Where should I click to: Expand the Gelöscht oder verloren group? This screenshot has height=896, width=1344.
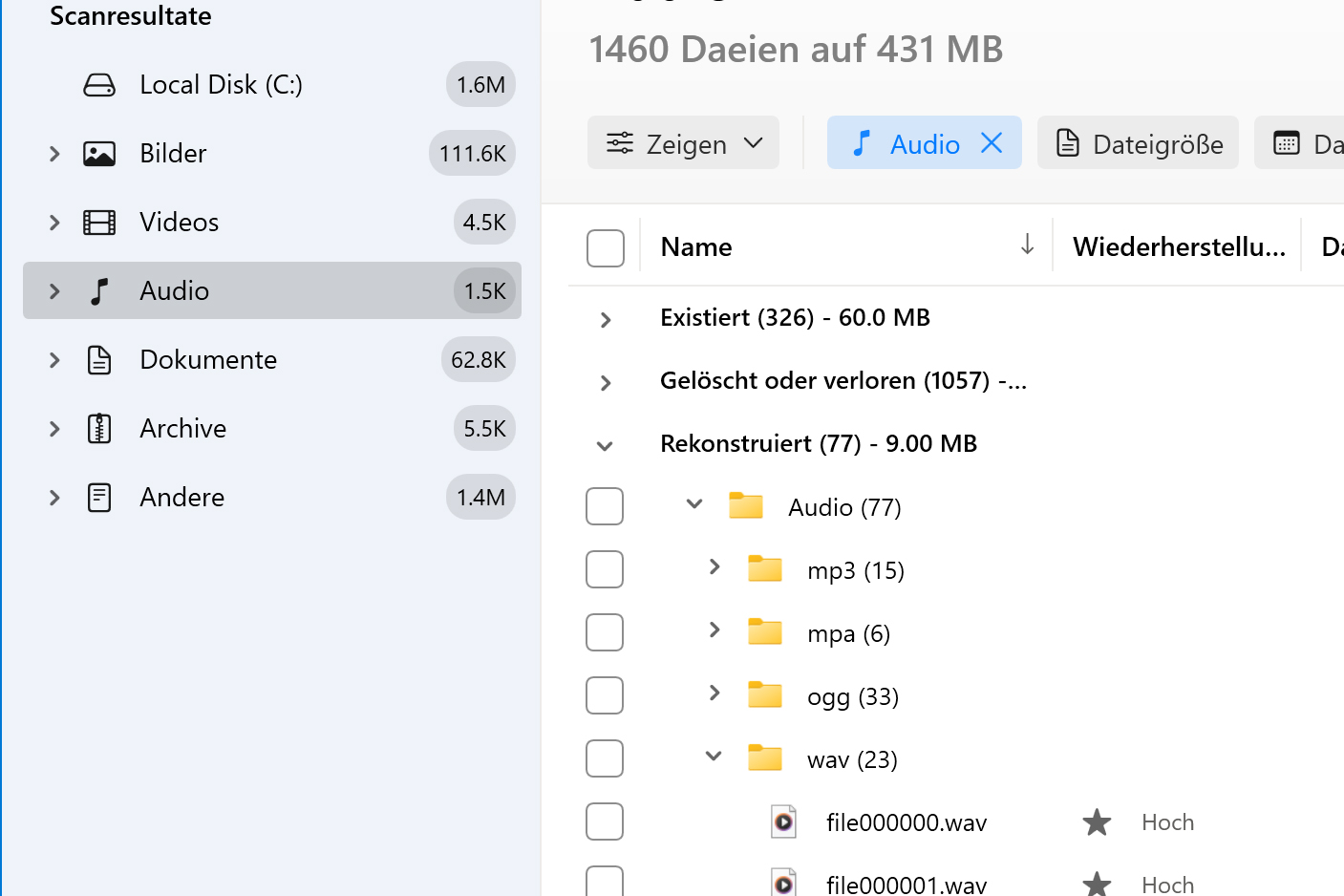(606, 383)
